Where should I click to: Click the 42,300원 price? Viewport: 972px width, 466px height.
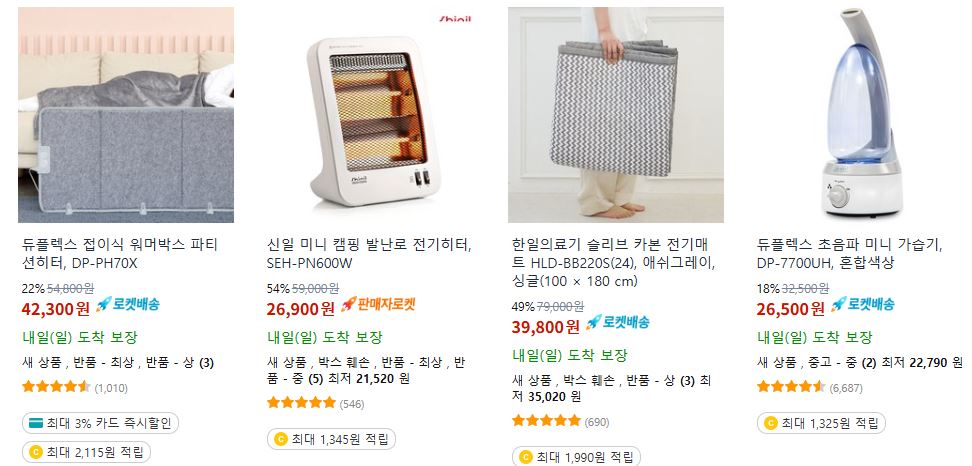(x=56, y=308)
